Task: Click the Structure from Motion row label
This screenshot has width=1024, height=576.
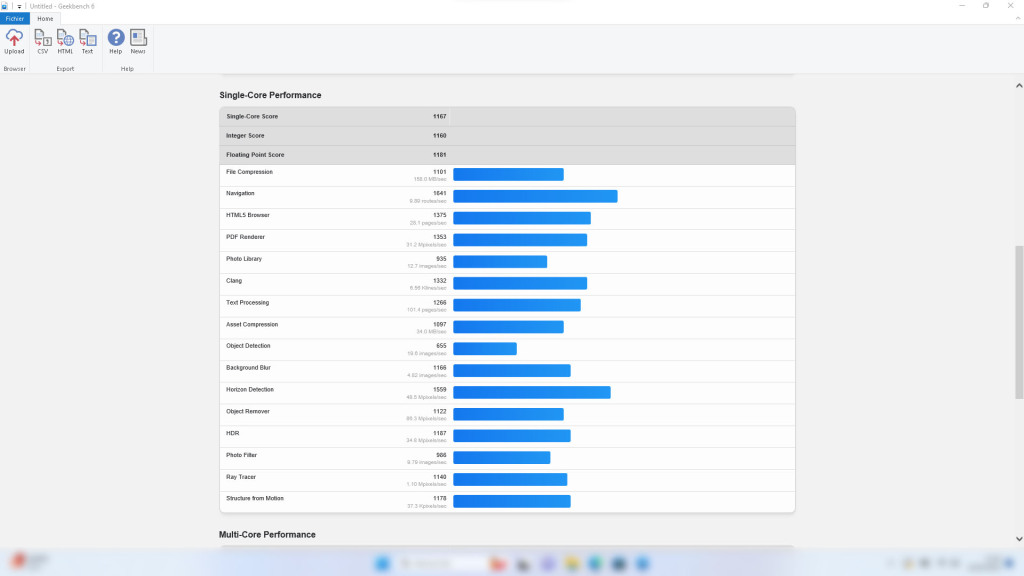Action: click(255, 498)
